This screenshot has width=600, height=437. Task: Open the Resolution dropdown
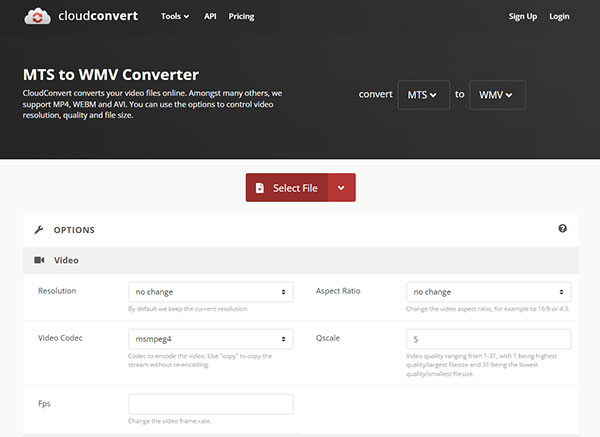[211, 292]
